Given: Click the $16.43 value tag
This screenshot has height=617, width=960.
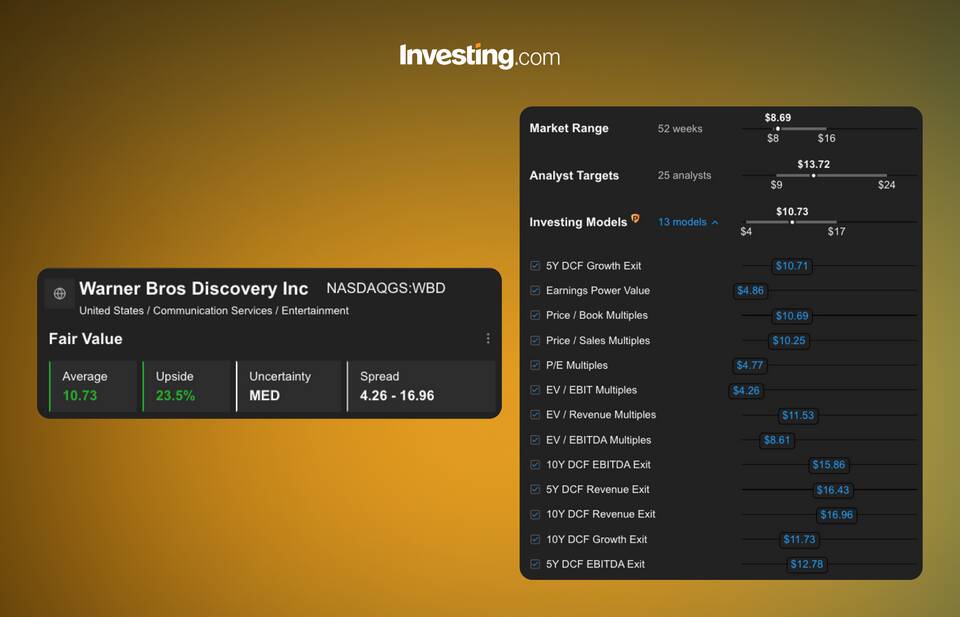Looking at the screenshot, I should click(833, 490).
